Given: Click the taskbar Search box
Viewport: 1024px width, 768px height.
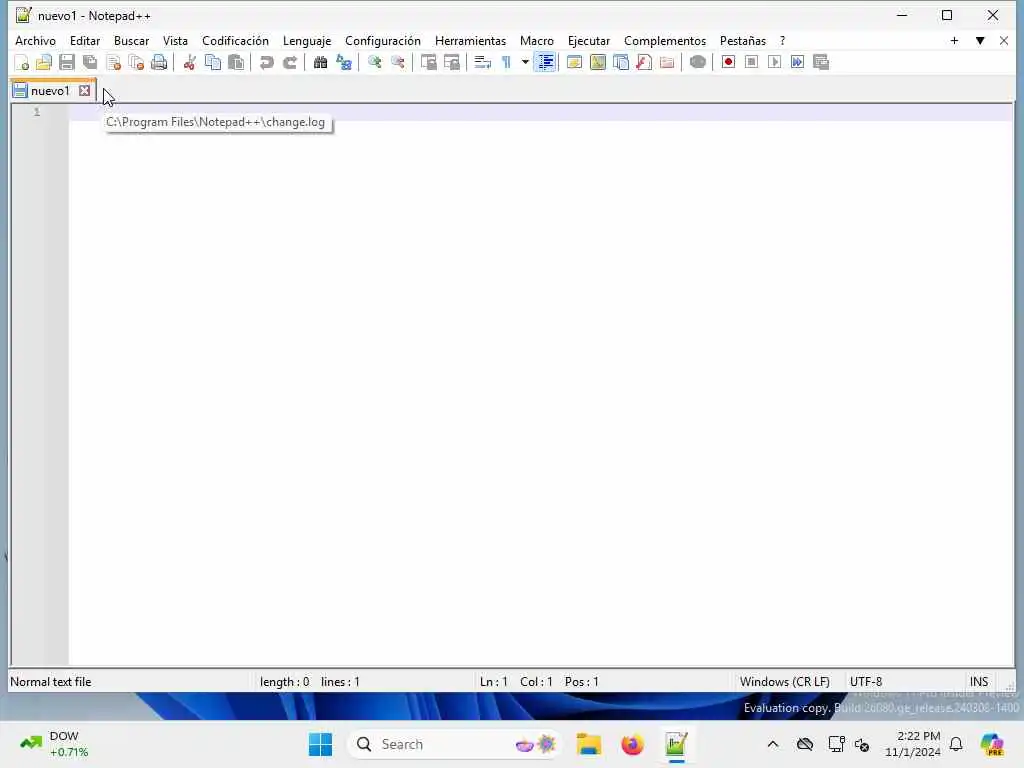Looking at the screenshot, I should coord(455,744).
